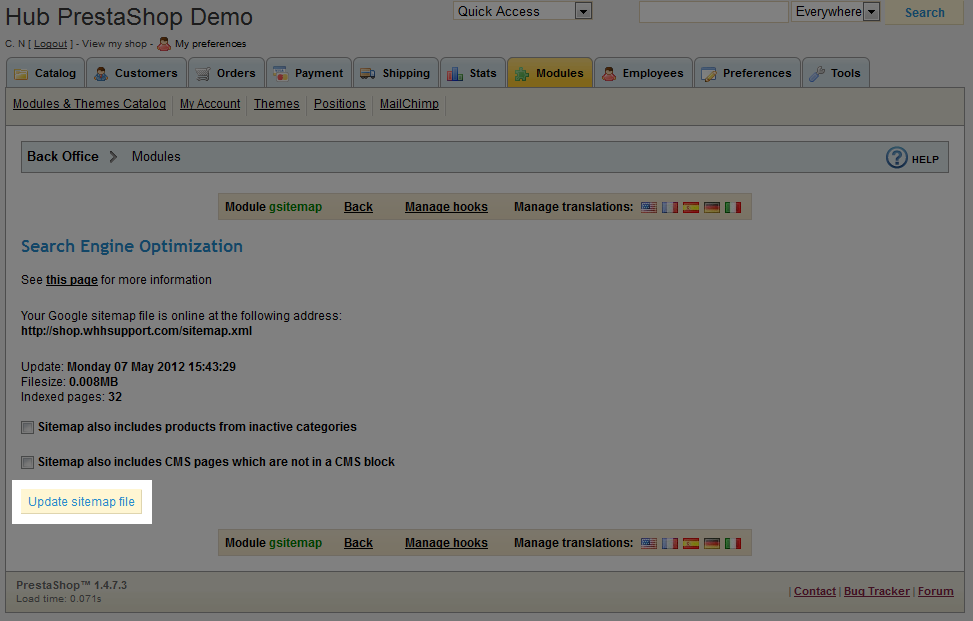Pick the Spanish flag in top translations bar
Image resolution: width=973 pixels, height=621 pixels.
coord(691,207)
